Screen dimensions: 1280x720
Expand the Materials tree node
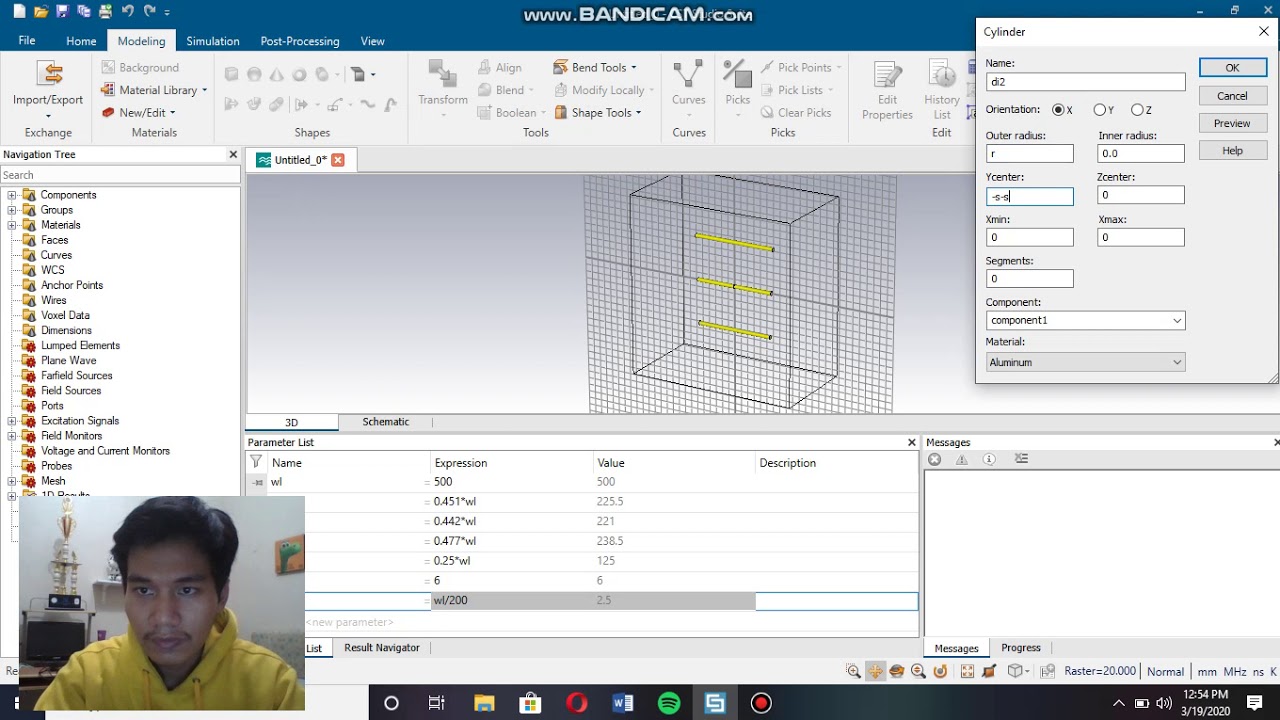click(12, 225)
